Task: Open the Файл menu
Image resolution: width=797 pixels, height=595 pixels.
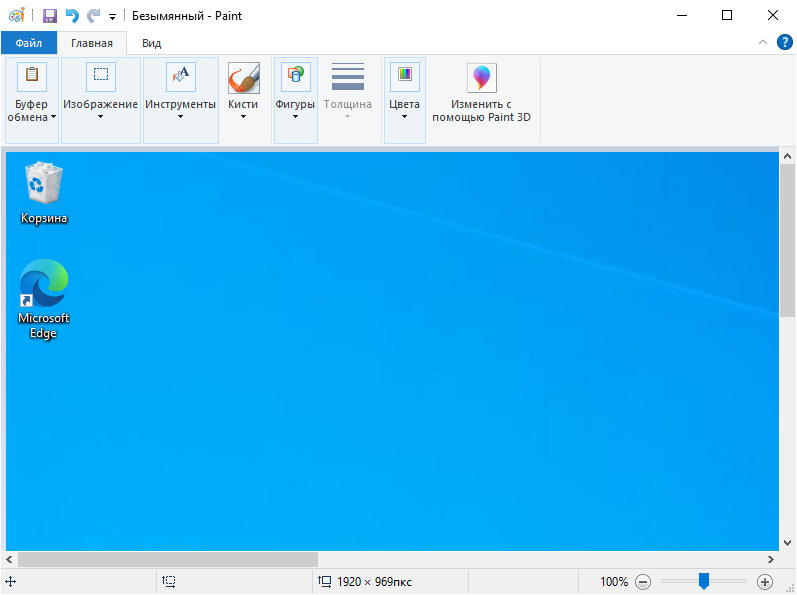Action: tap(28, 43)
